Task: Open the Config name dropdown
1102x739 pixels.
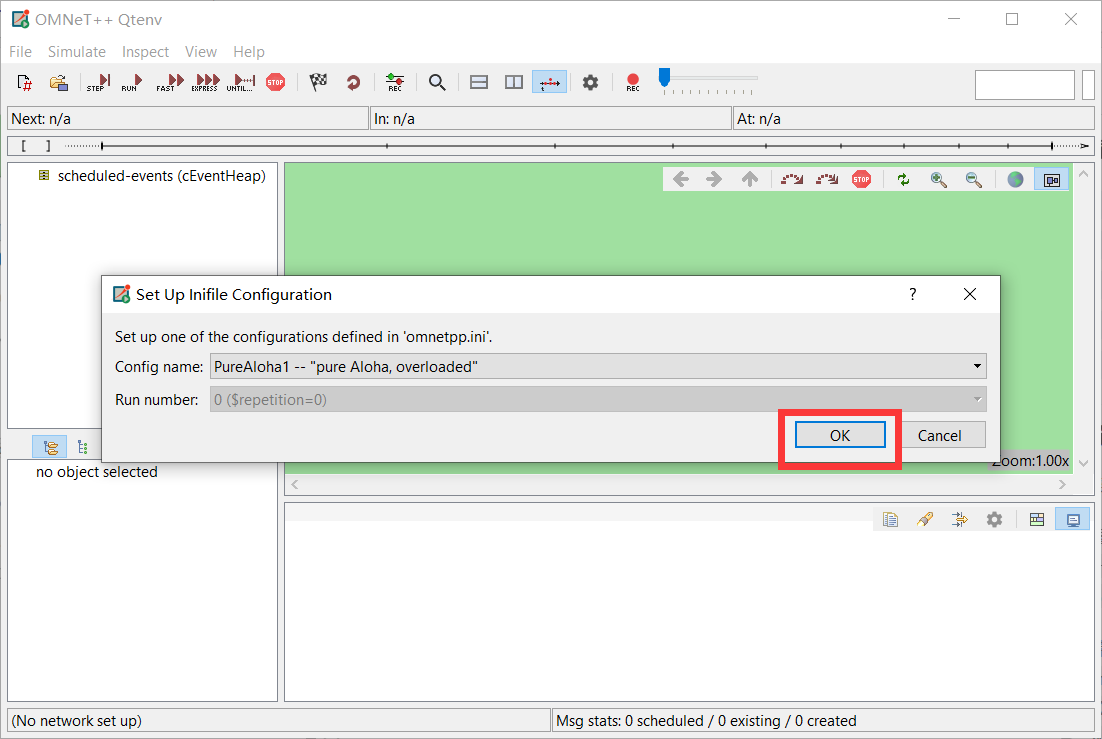Action: click(x=598, y=366)
